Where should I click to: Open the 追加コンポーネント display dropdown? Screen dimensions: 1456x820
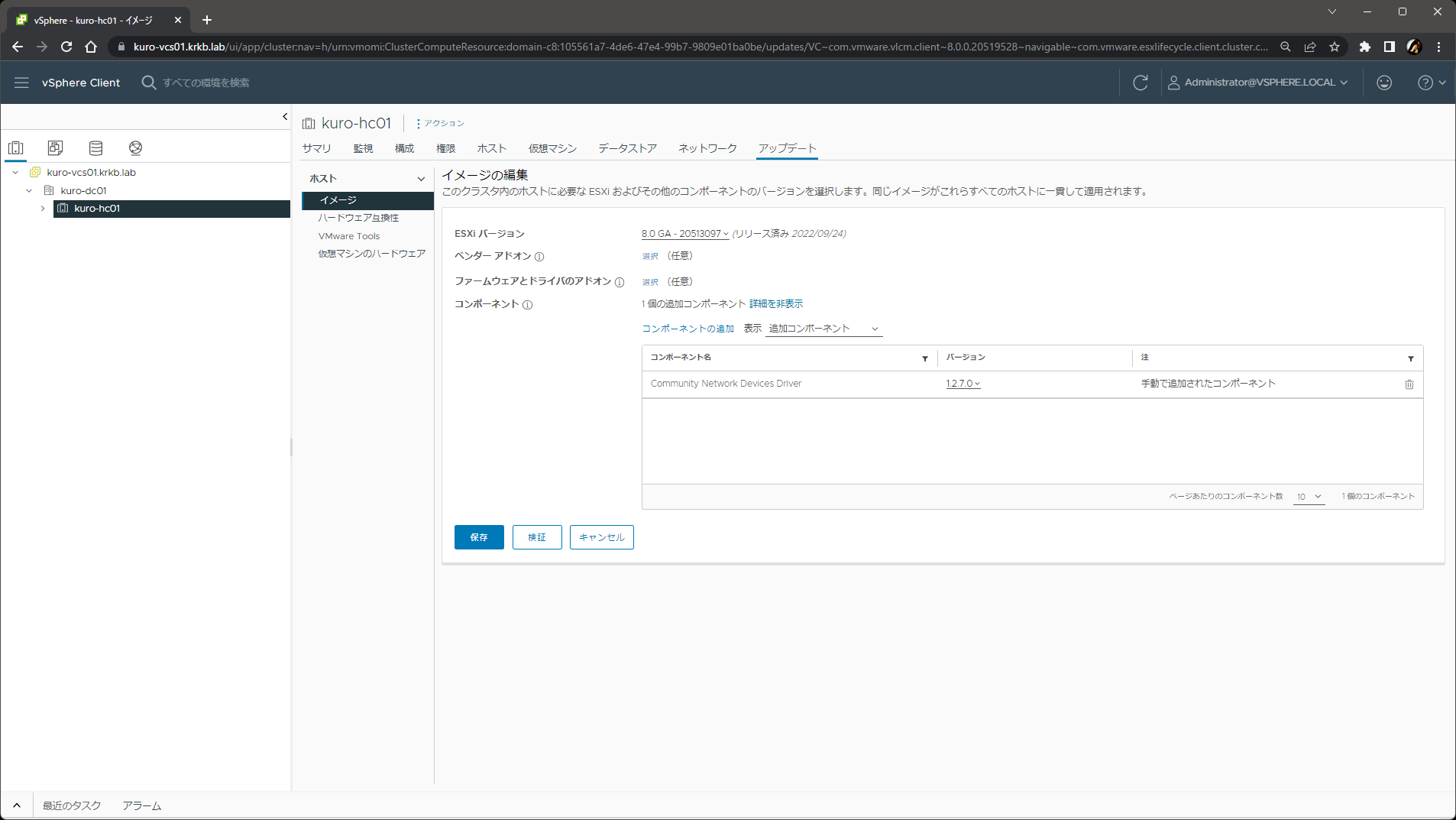pyautogui.click(x=823, y=329)
